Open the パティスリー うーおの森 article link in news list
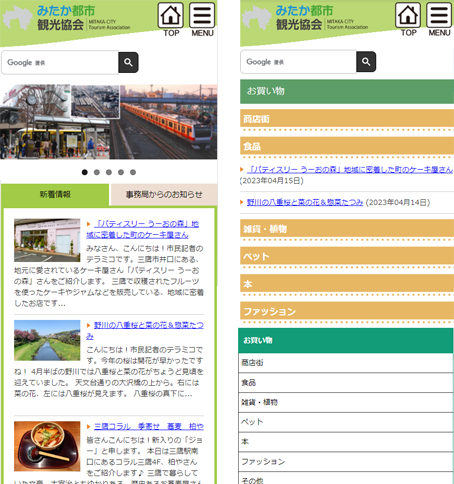454x484 pixels. (x=142, y=229)
